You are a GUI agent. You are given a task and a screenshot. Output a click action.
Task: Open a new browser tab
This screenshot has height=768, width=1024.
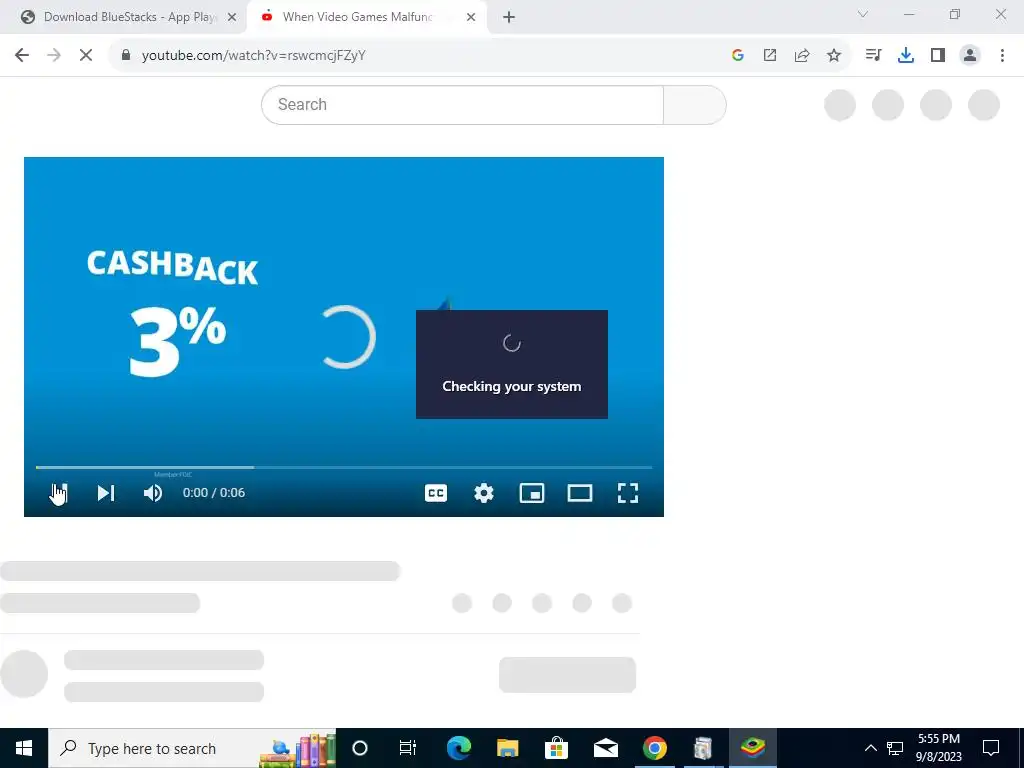coord(509,18)
